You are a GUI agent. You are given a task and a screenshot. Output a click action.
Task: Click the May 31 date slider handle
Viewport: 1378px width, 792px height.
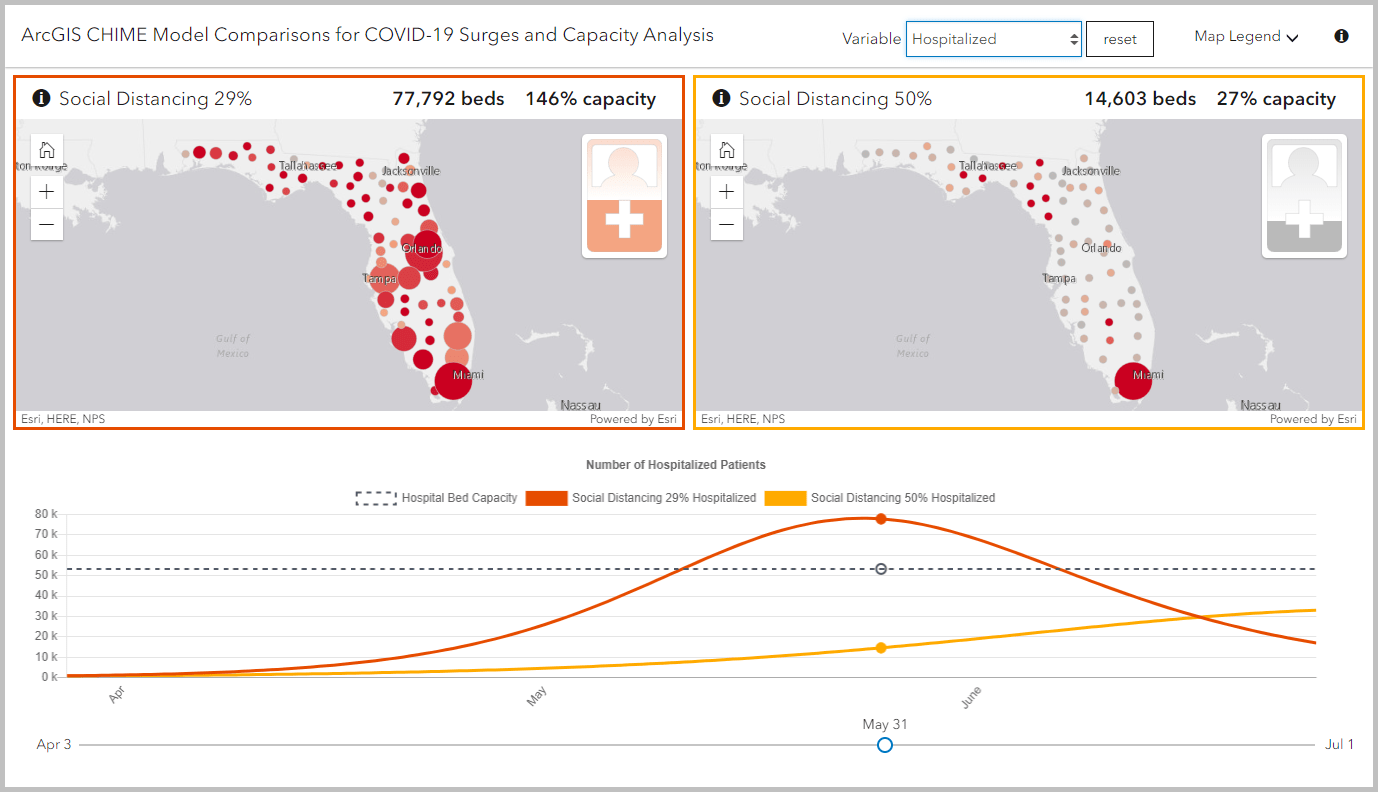tap(884, 744)
